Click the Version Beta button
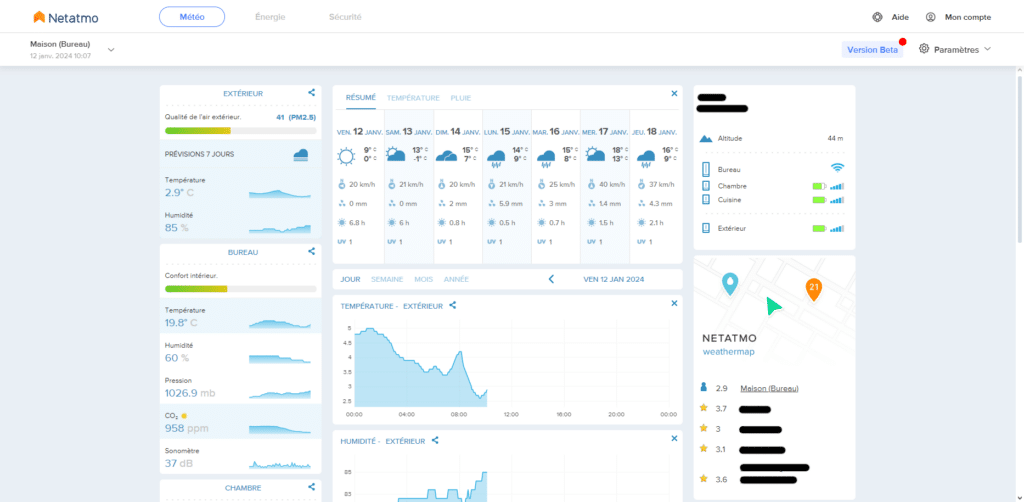1024x502 pixels. coord(872,50)
